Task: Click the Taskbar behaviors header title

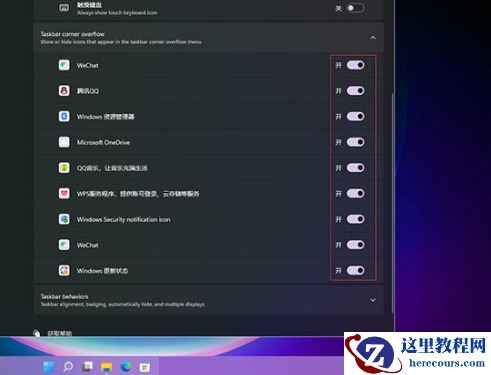Action: pos(64,296)
